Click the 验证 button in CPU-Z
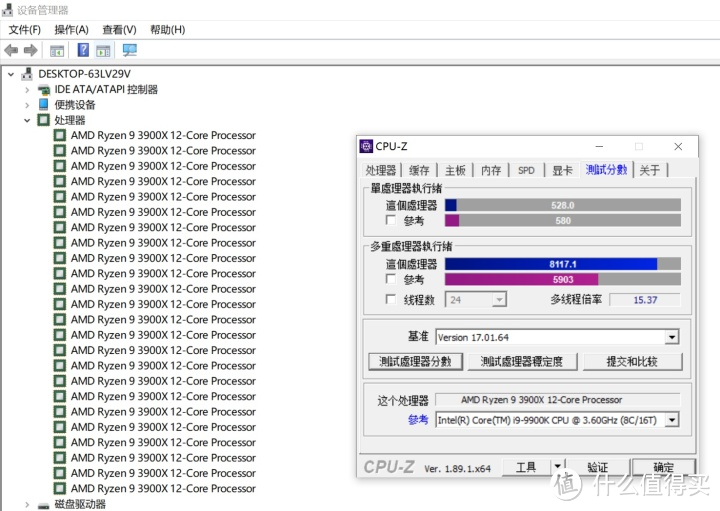The height and width of the screenshot is (511, 720). (x=597, y=467)
